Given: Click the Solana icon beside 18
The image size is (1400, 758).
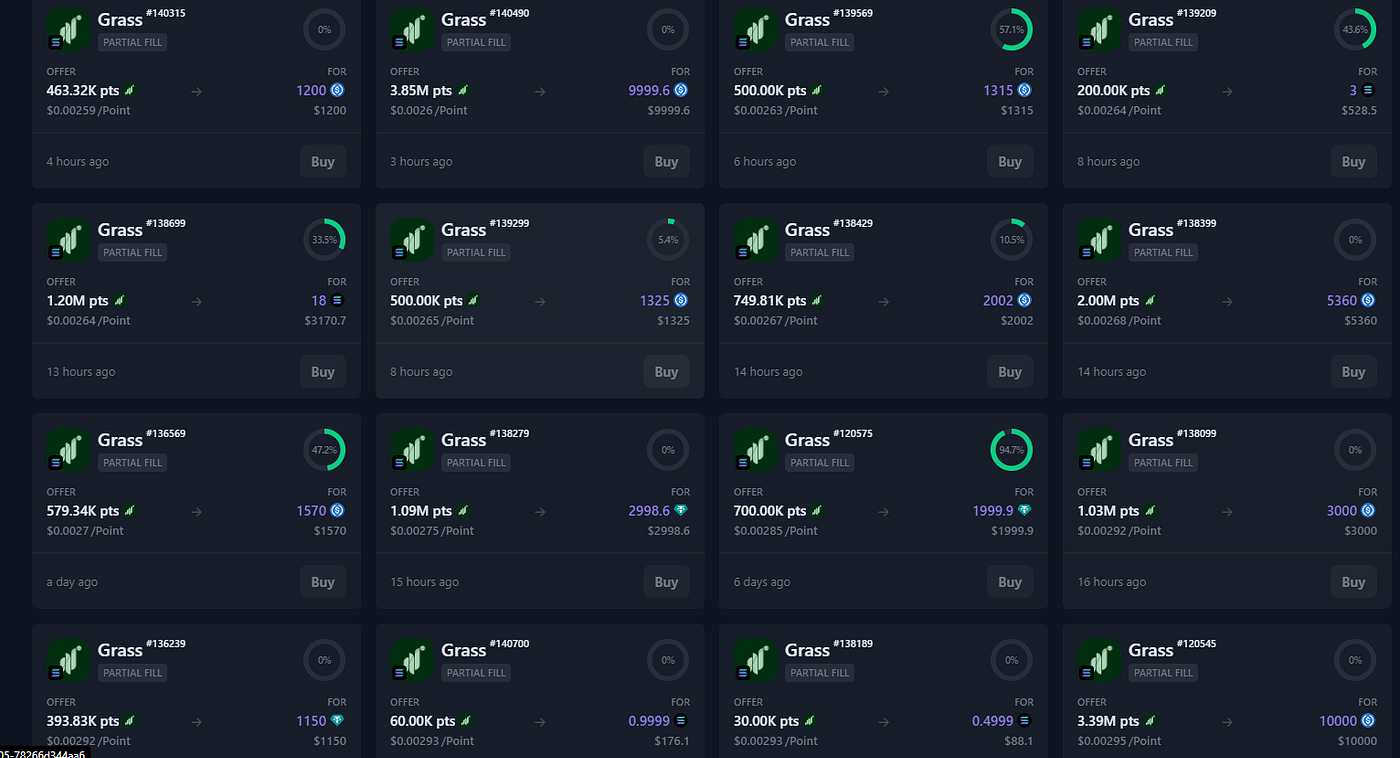Looking at the screenshot, I should [338, 300].
